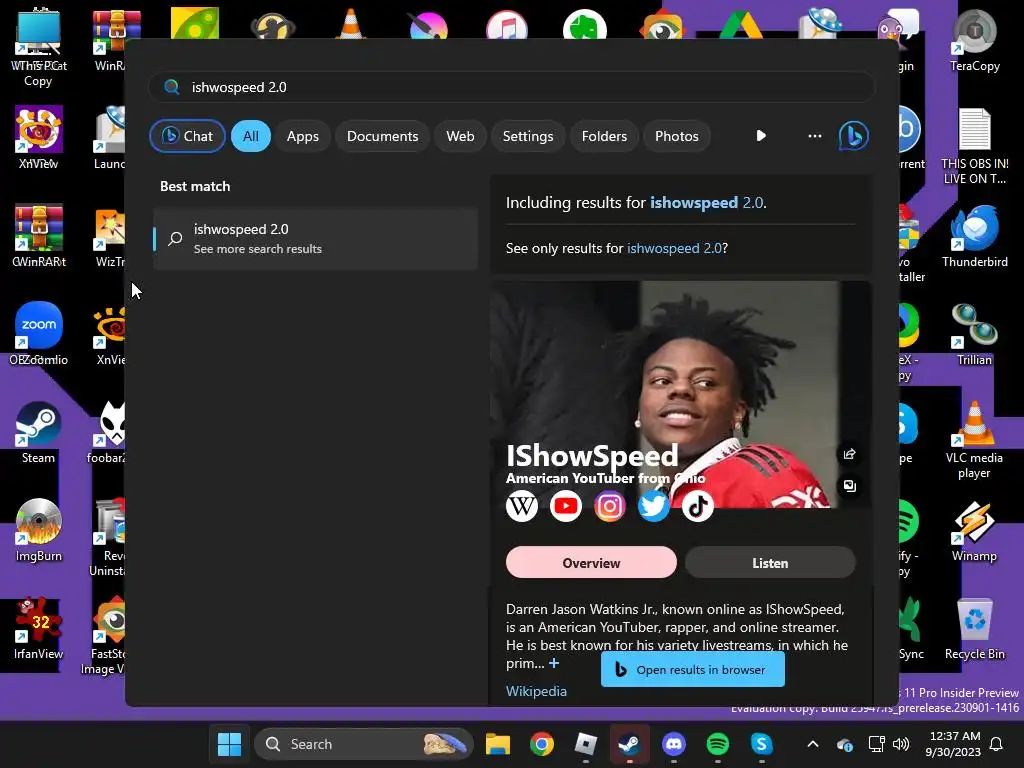Open Spotify from the taskbar
Viewport: 1024px width, 768px height.
[x=718, y=744]
